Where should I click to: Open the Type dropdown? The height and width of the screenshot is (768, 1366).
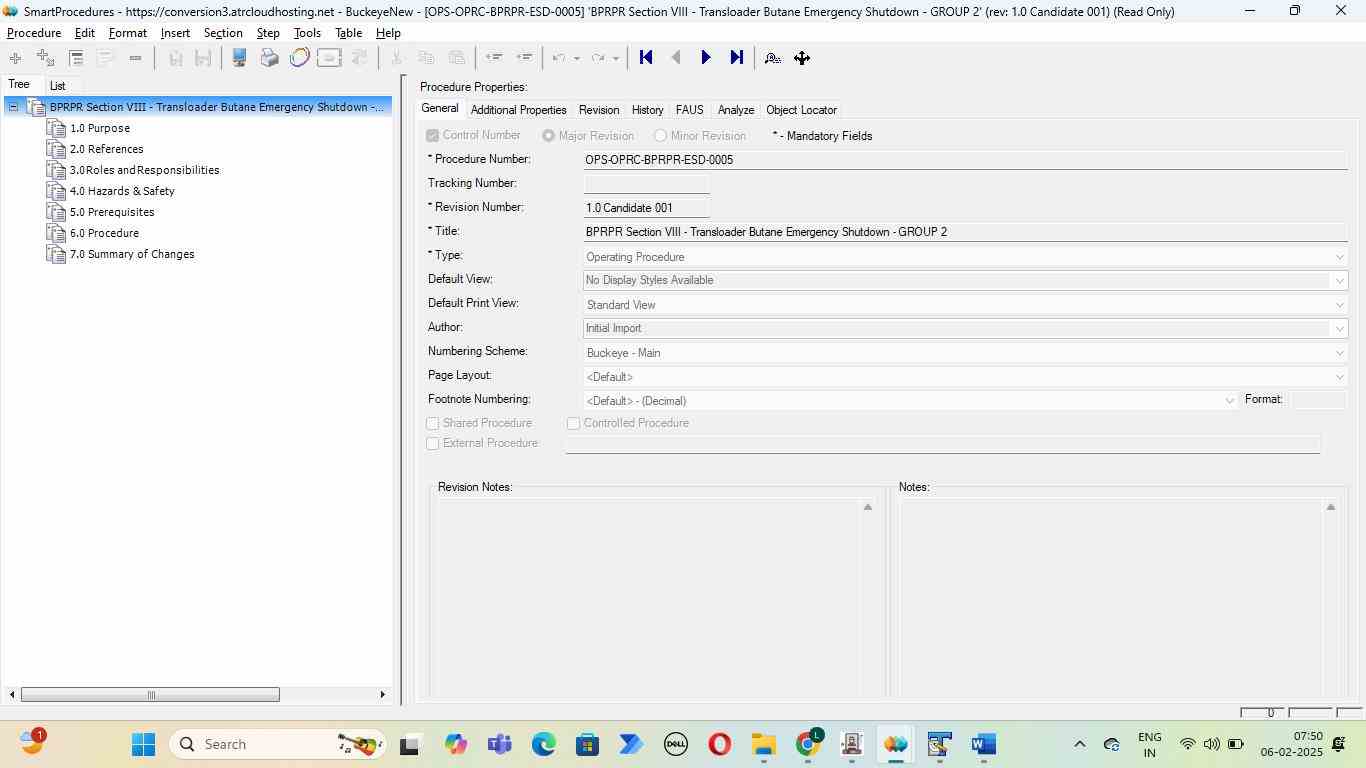pos(1340,257)
